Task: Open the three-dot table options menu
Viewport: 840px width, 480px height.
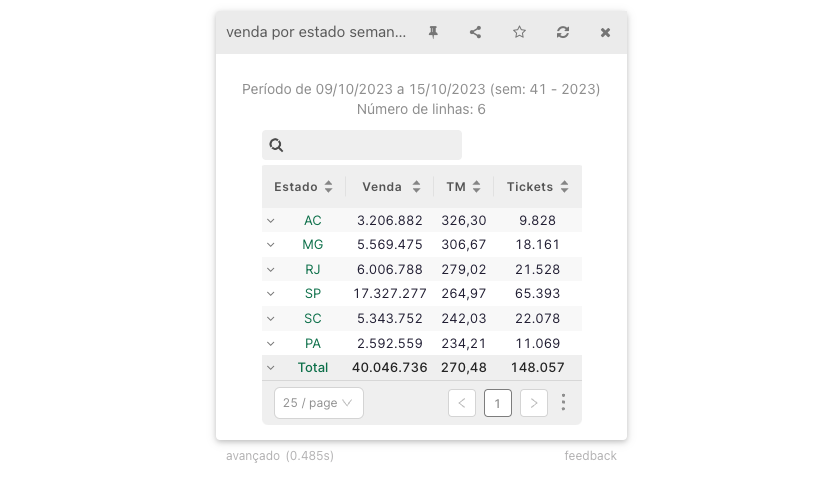Action: coord(563,402)
